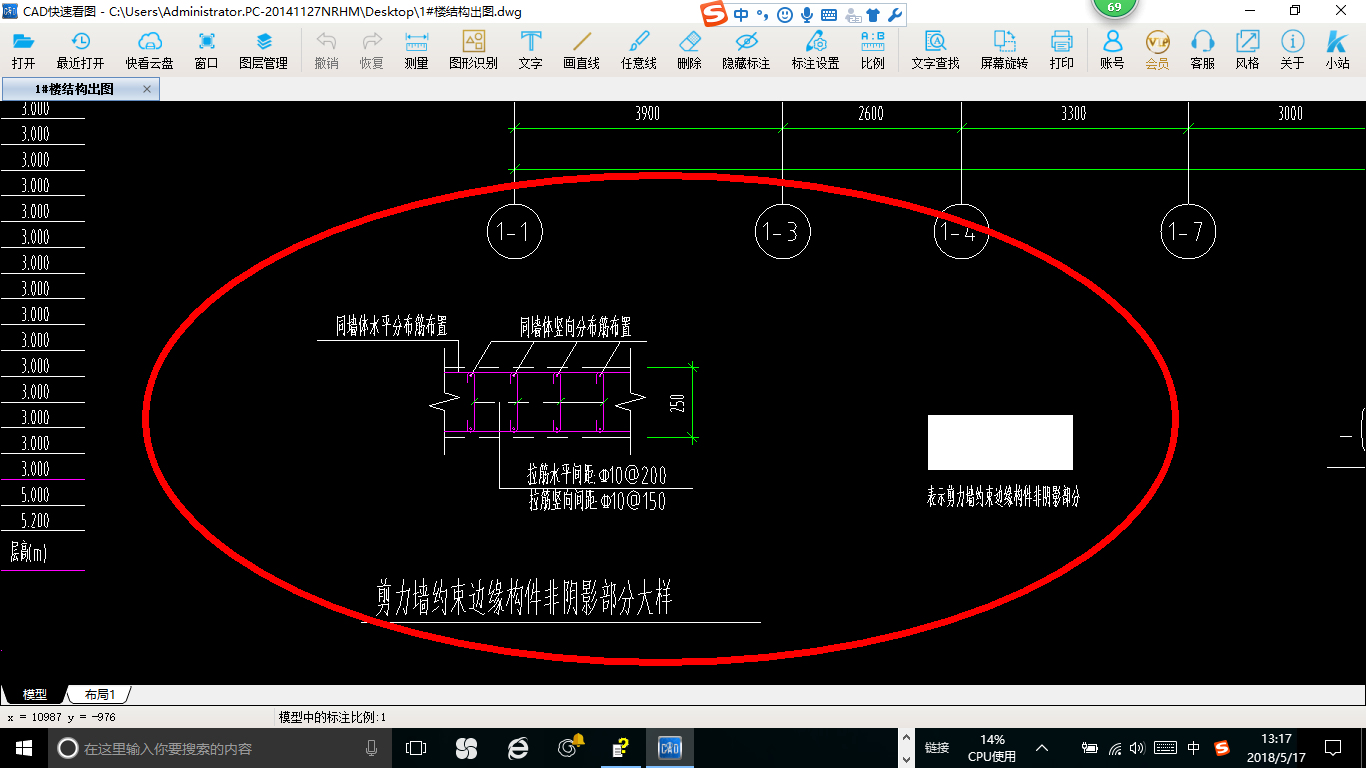1366x768 pixels.
Task: Start Sogou voice input microphone
Action: [x=806, y=14]
